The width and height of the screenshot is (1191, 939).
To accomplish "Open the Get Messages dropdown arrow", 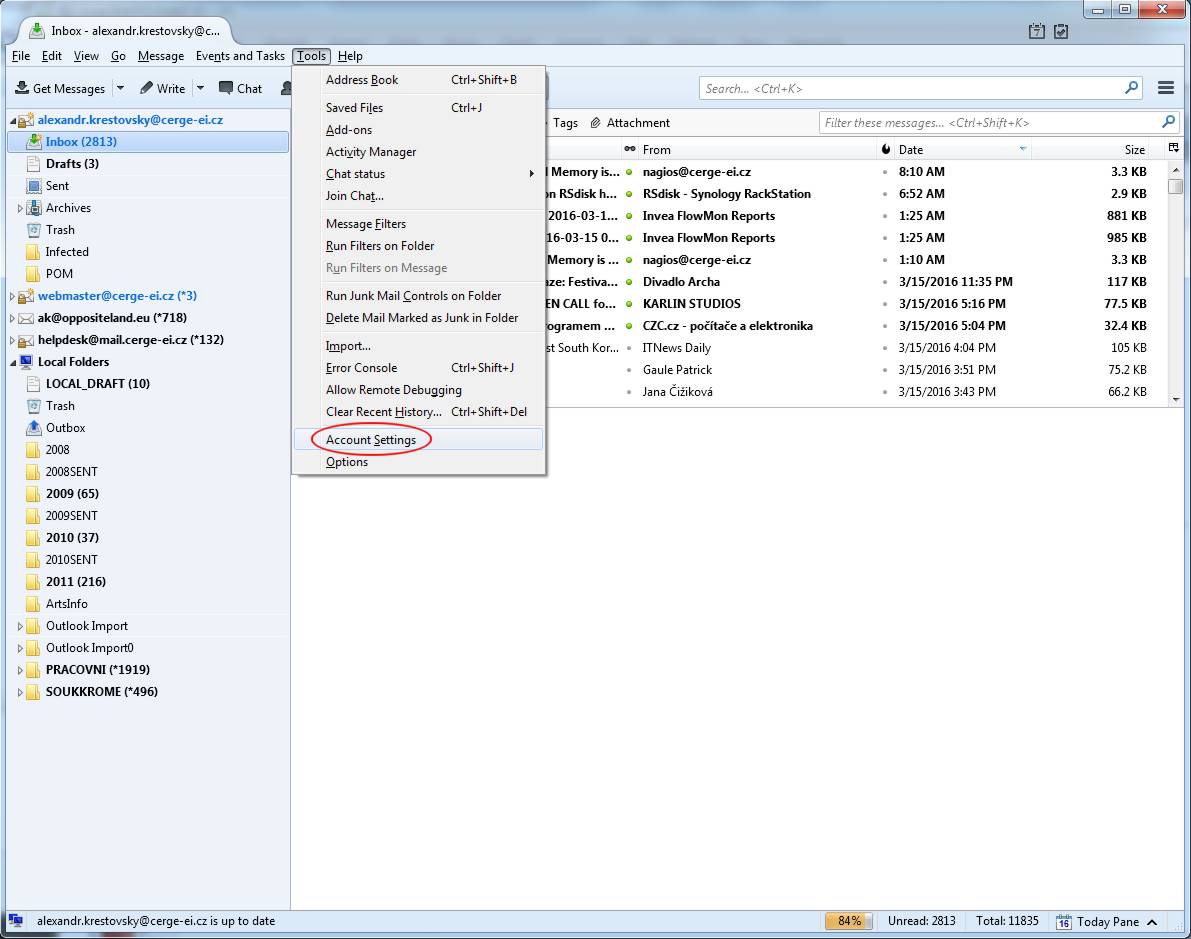I will coord(120,88).
